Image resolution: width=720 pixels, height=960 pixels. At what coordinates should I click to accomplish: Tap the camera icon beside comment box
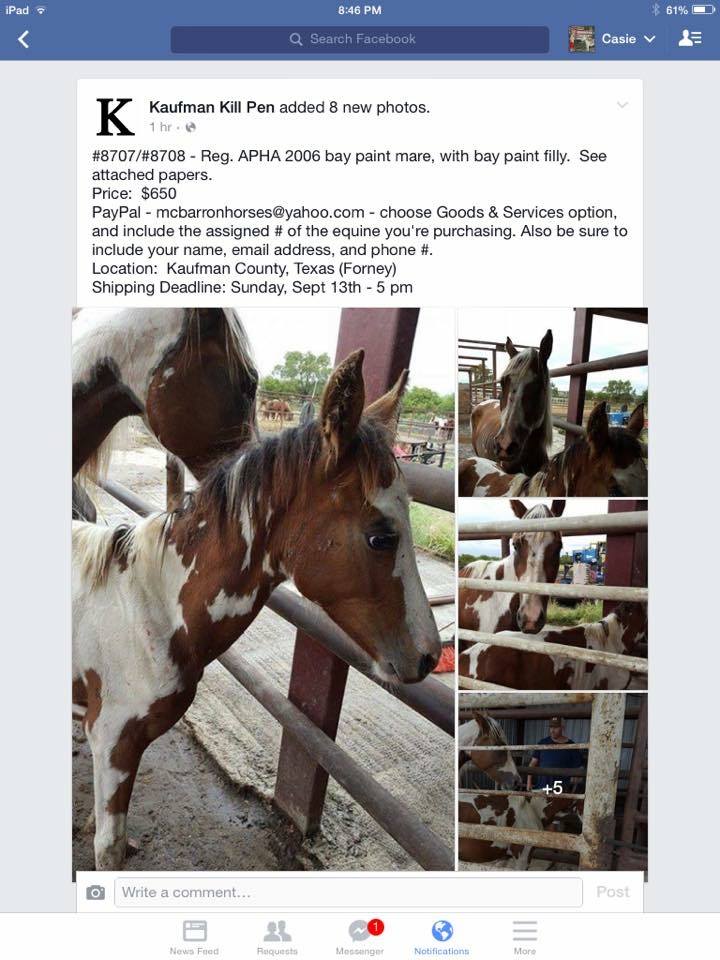96,892
